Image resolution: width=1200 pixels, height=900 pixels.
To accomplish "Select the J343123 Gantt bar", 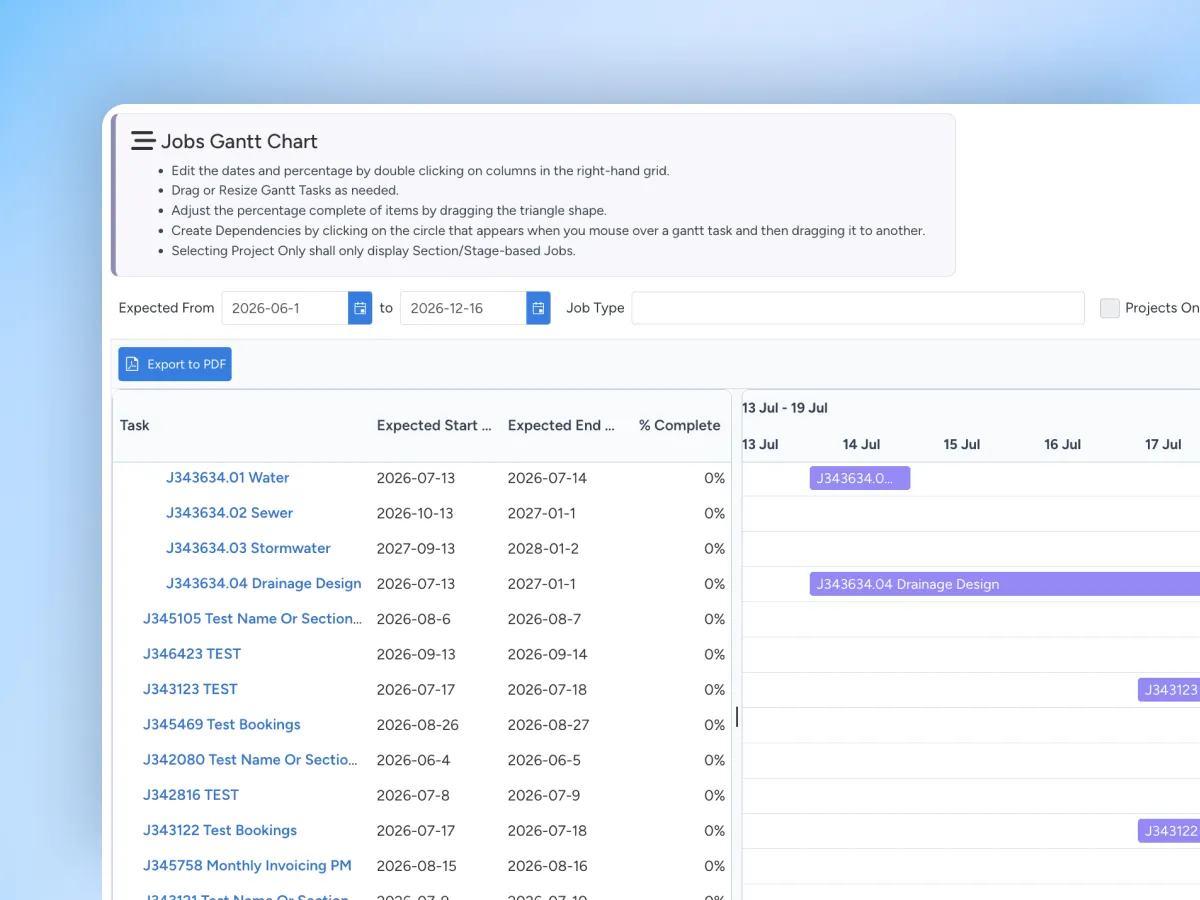I will click(x=1169, y=689).
